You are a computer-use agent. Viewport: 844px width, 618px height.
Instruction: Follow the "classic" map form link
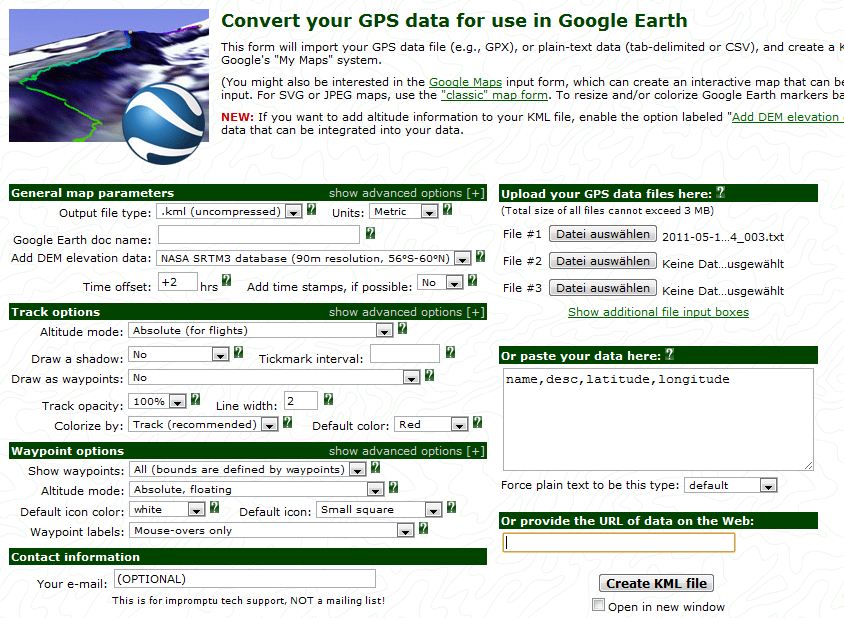pos(494,95)
